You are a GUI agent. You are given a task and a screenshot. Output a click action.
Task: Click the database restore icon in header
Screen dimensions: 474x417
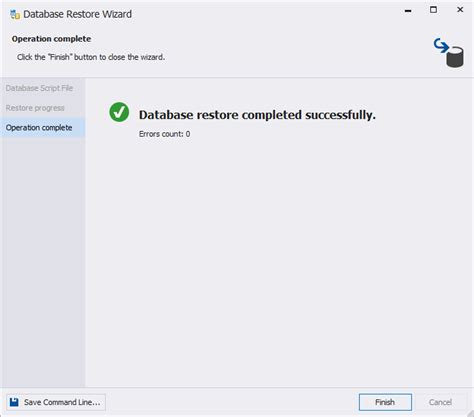(x=449, y=53)
